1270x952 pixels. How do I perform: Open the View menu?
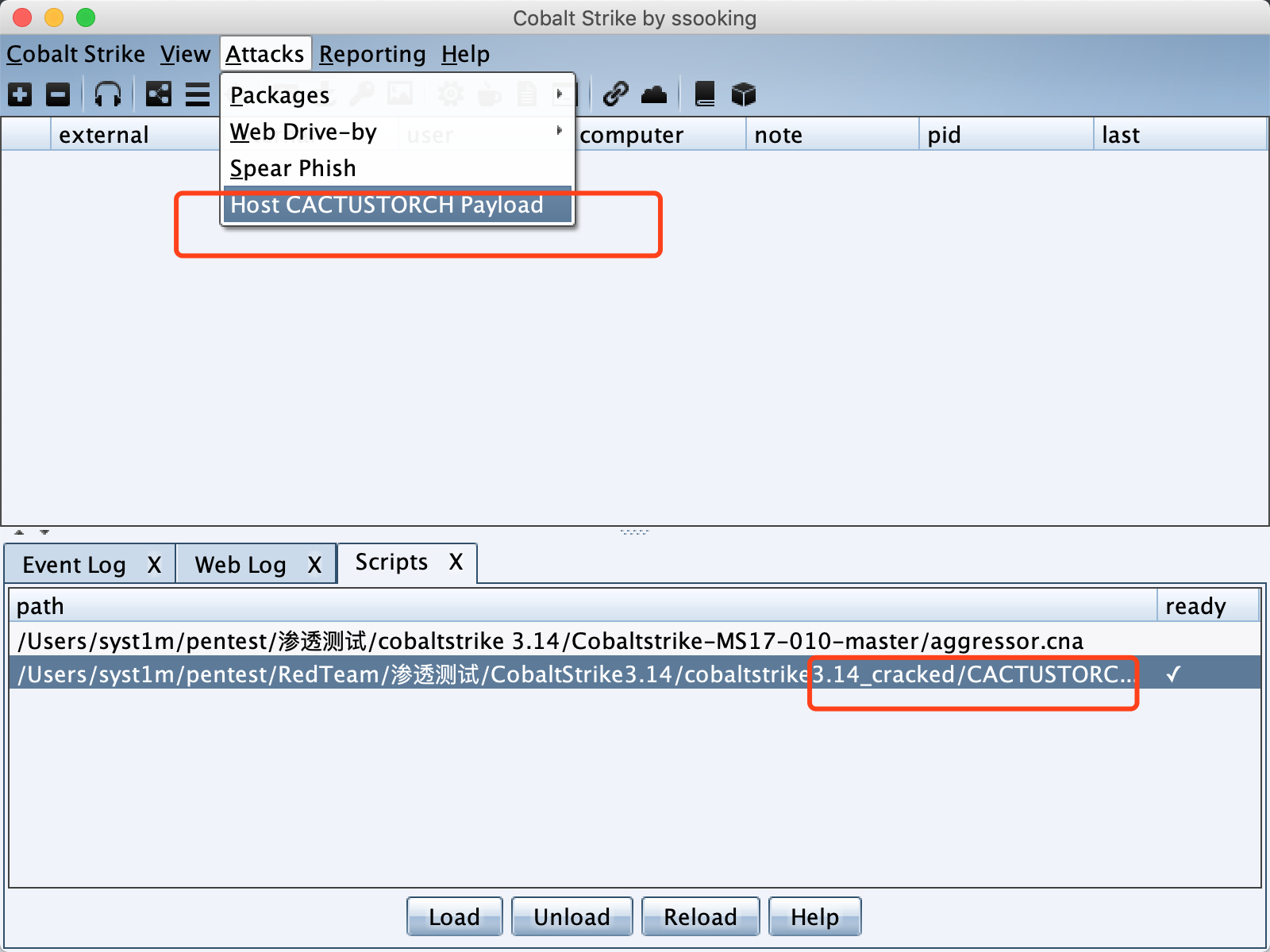(x=186, y=54)
